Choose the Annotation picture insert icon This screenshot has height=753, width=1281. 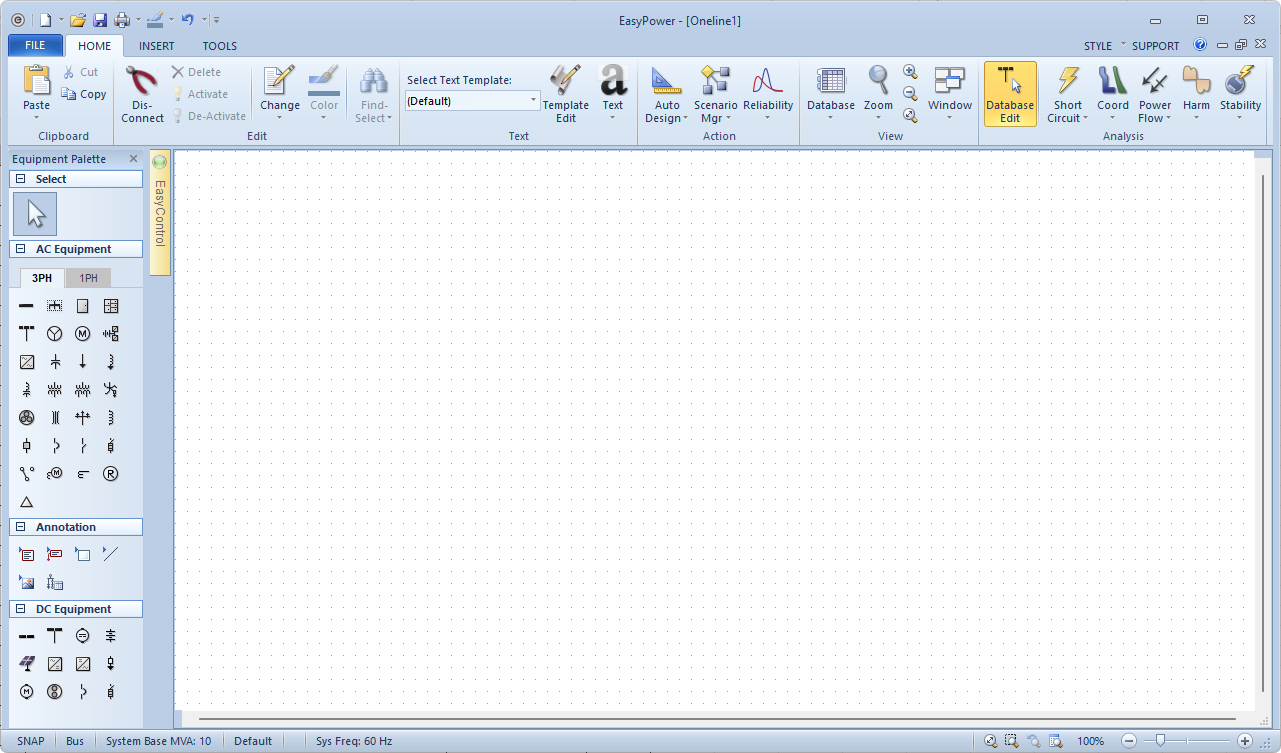click(27, 582)
